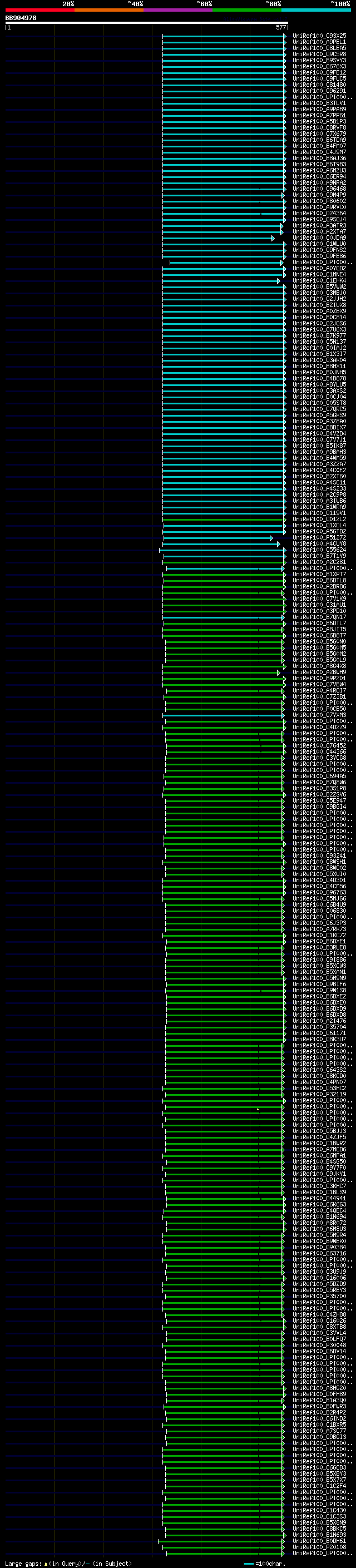Click label UniRef100_Q96291
The height and width of the screenshot is (1568, 356).
coord(319,91)
